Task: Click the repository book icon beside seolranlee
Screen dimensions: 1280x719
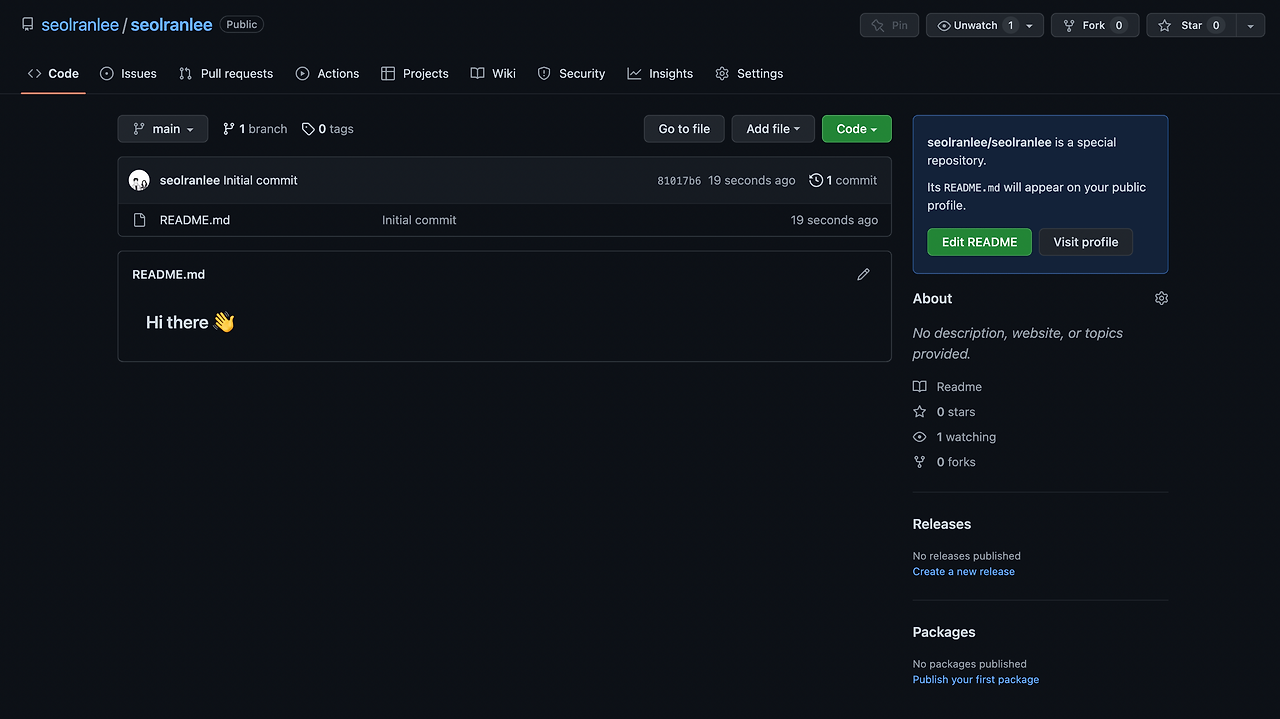Action: [28, 24]
